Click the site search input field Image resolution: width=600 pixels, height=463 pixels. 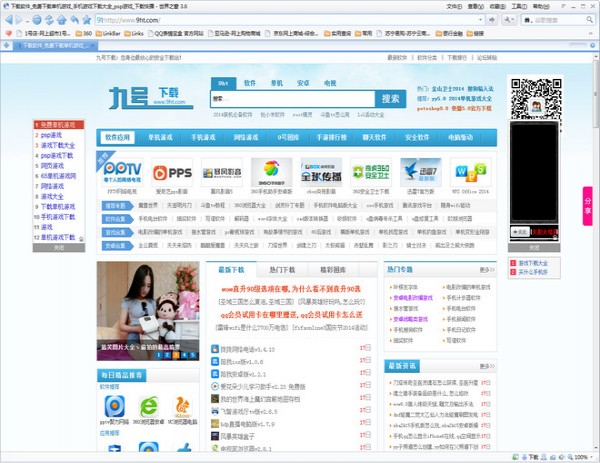(293, 99)
